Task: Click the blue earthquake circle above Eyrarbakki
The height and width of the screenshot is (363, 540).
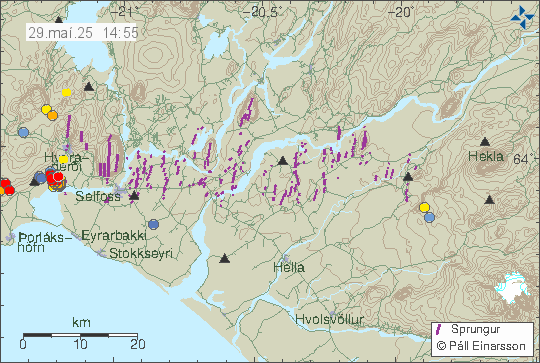Action: click(154, 225)
